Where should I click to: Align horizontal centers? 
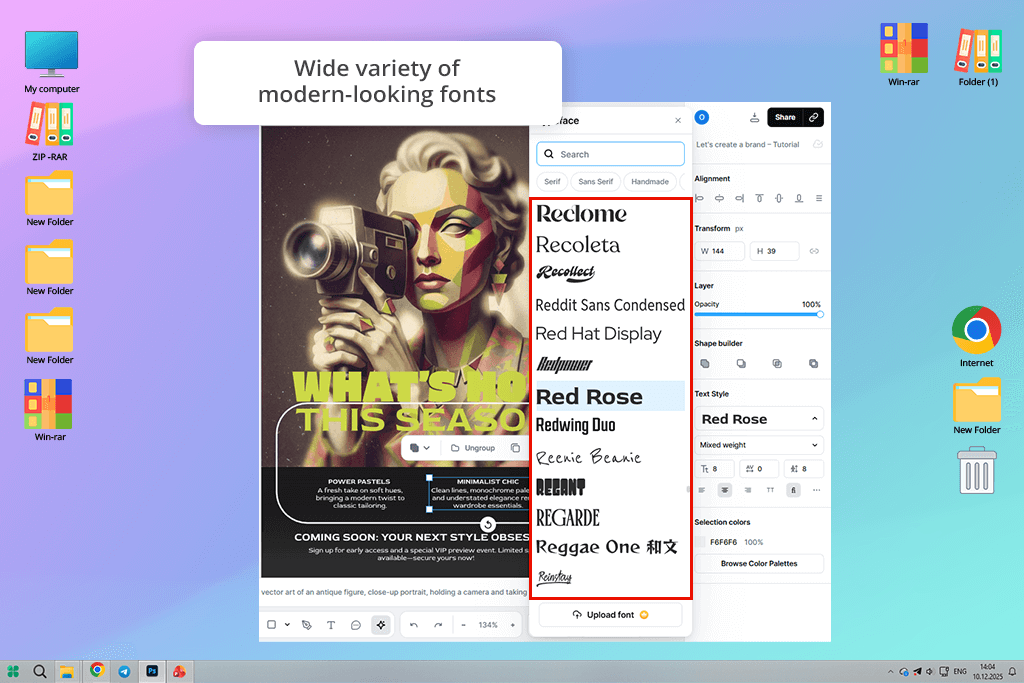pyautogui.click(x=719, y=199)
